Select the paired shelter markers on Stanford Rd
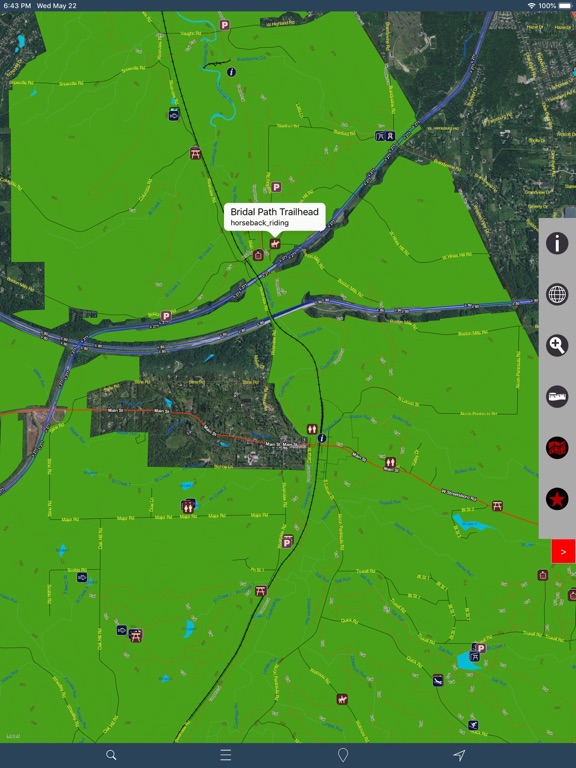 coord(385,136)
